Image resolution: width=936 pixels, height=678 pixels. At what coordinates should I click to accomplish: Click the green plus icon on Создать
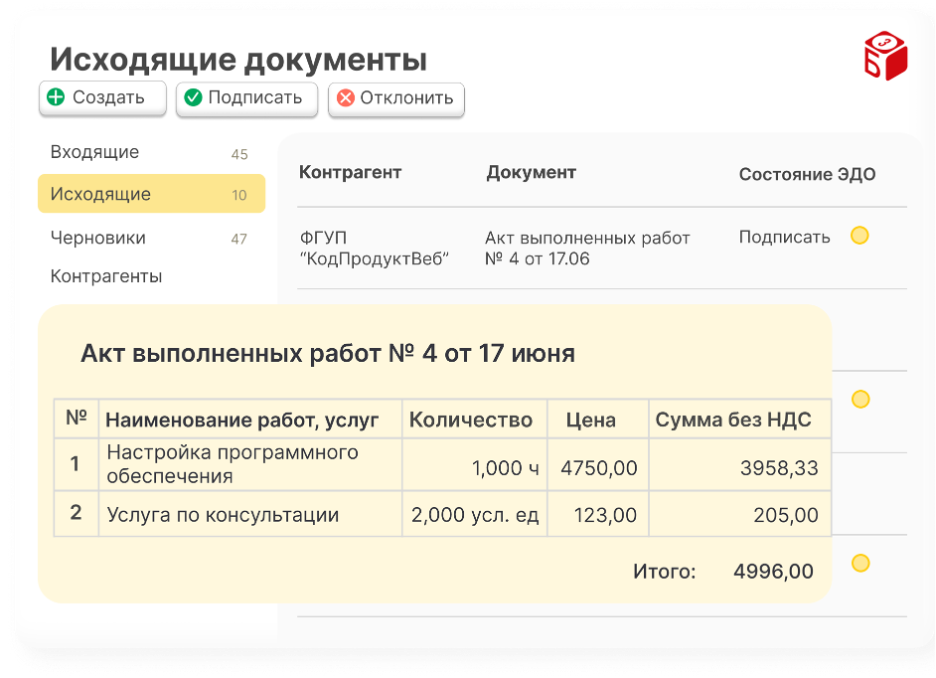pyautogui.click(x=57, y=98)
